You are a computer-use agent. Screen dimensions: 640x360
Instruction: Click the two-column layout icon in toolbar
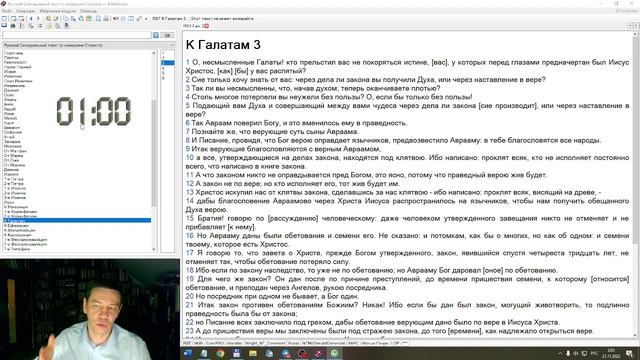coord(131,18)
